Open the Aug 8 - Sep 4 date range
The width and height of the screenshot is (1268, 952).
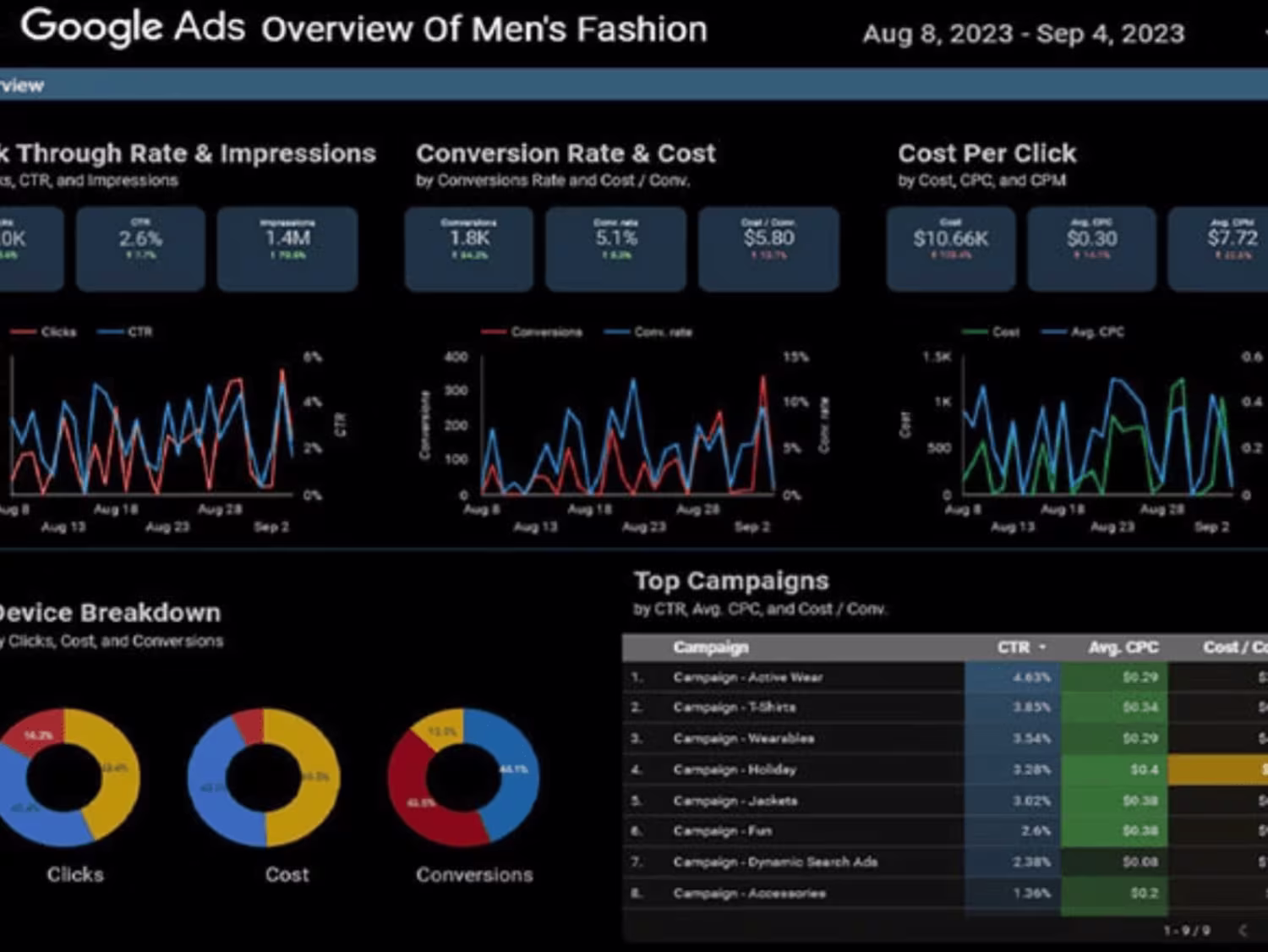1023,34
